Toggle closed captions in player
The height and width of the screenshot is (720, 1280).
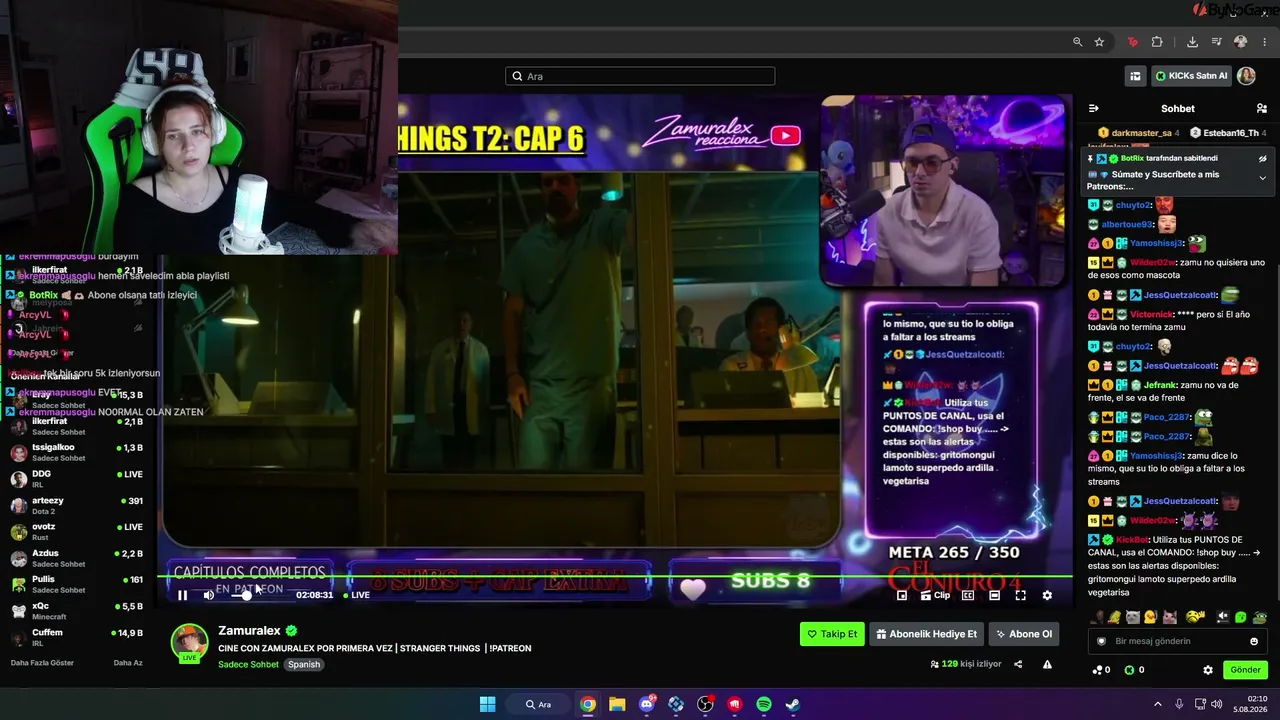pyautogui.click(x=968, y=595)
